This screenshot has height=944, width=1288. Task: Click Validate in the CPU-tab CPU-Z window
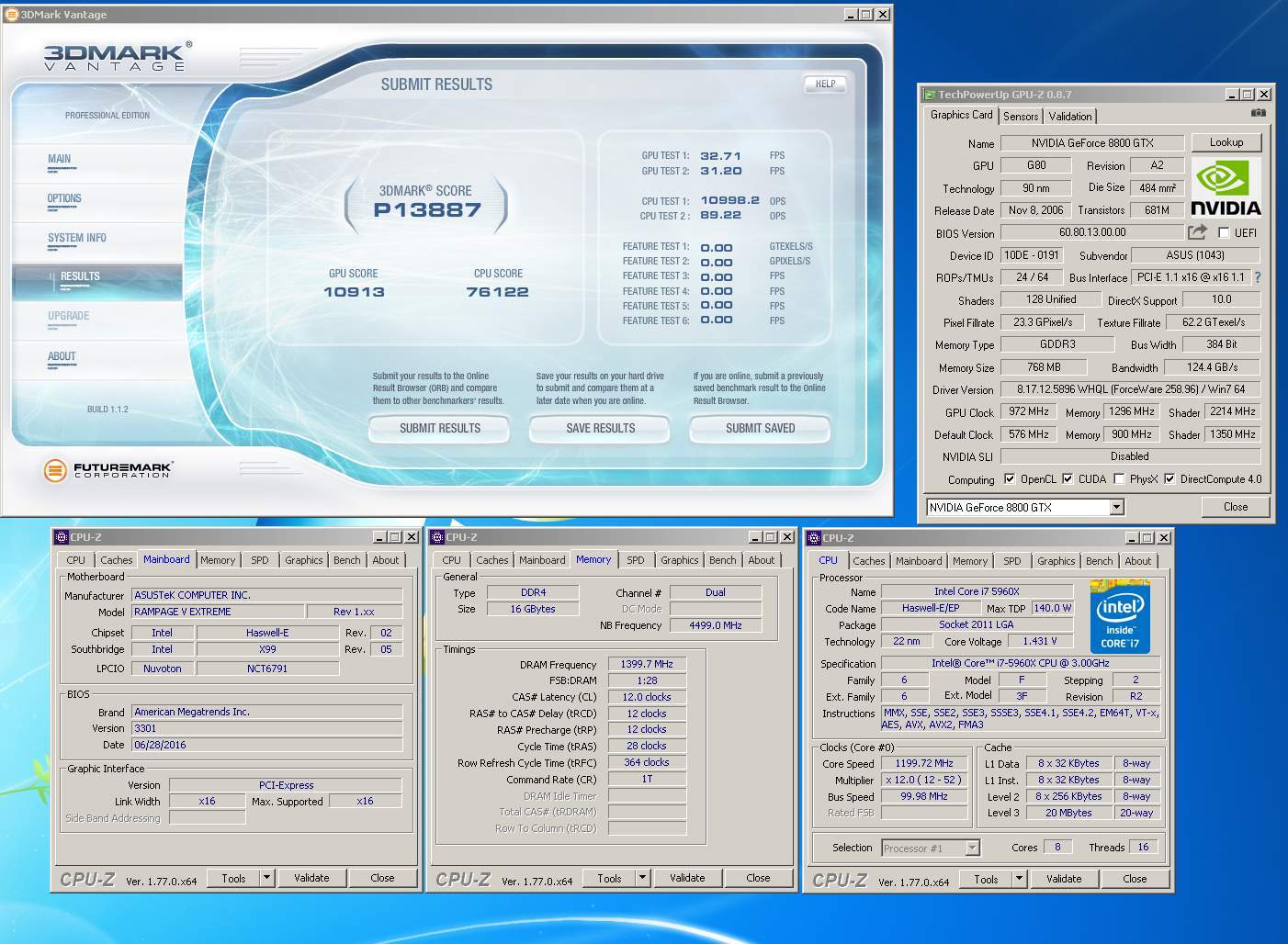(x=1064, y=879)
